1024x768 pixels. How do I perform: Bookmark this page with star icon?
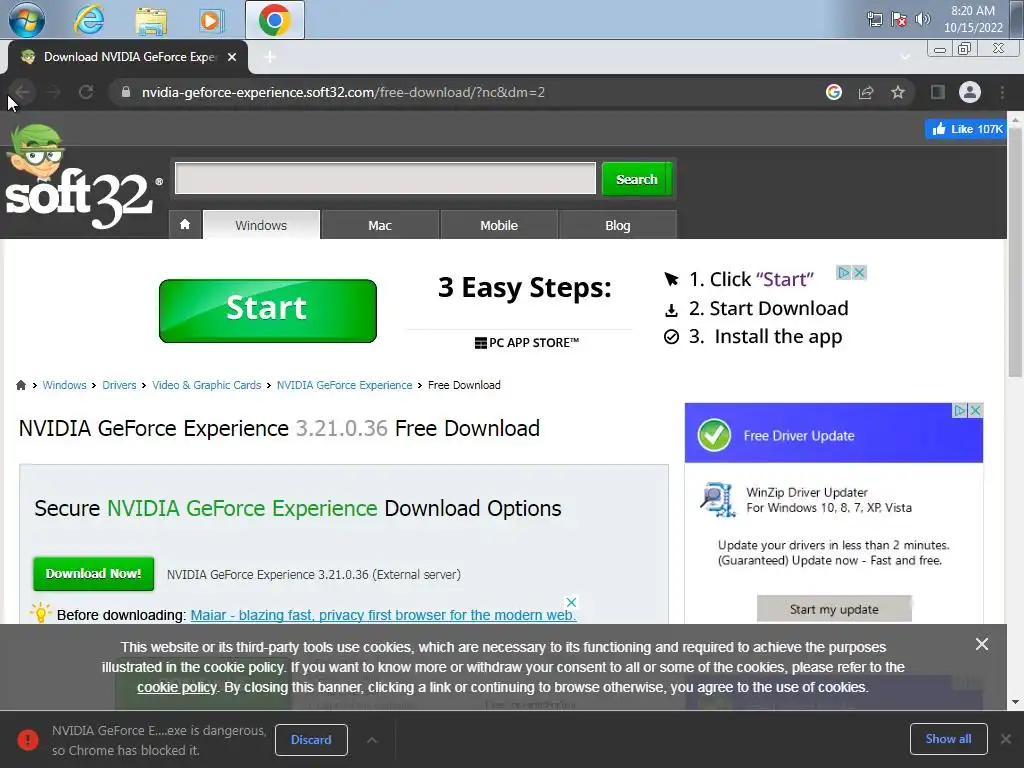[898, 92]
